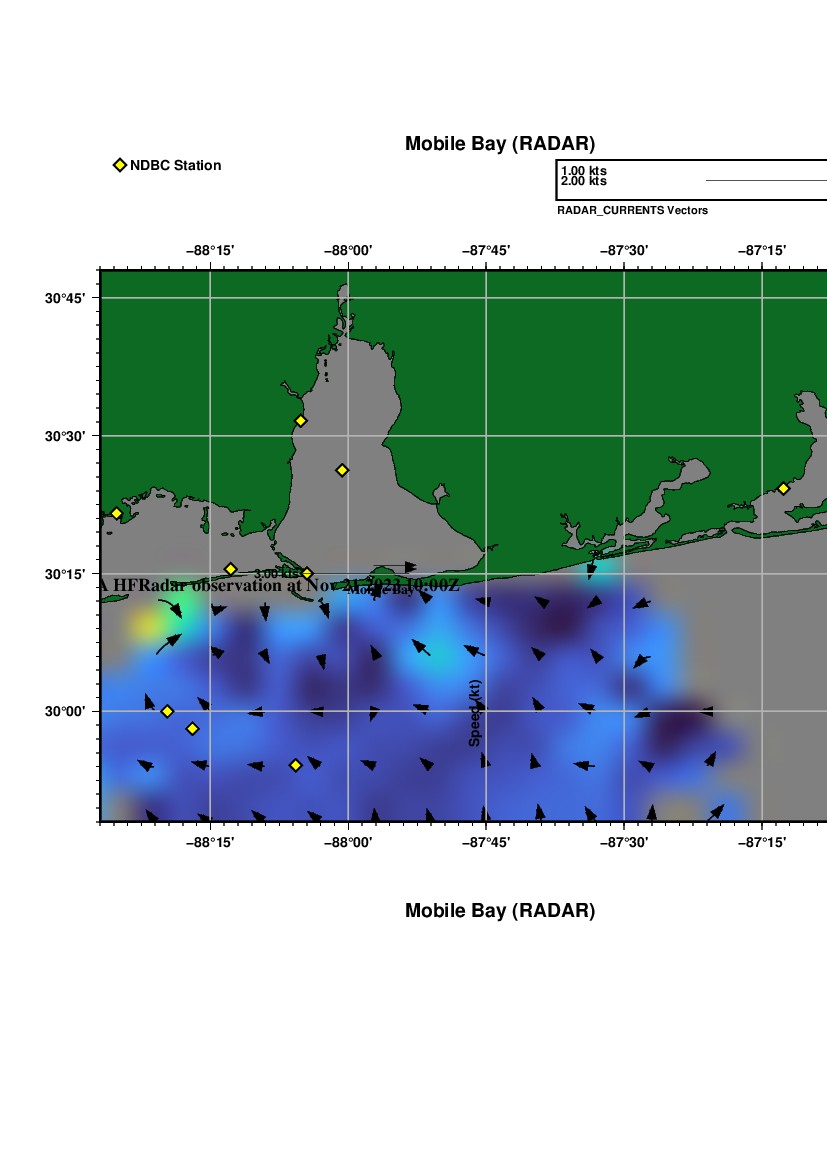
Task: Click the top -87°45' longitude label
Action: point(486,250)
